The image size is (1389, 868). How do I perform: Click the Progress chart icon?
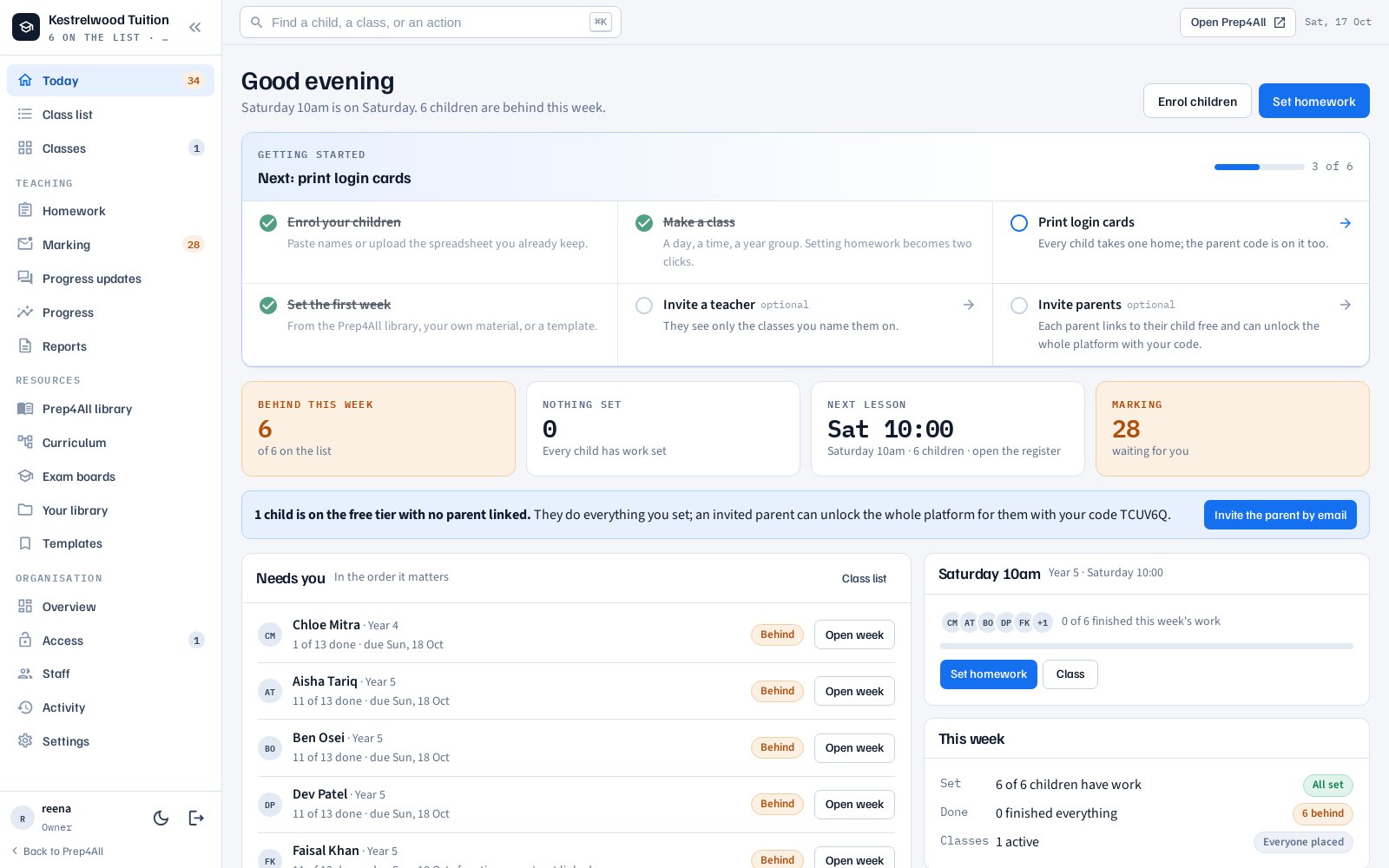pyautogui.click(x=25, y=312)
